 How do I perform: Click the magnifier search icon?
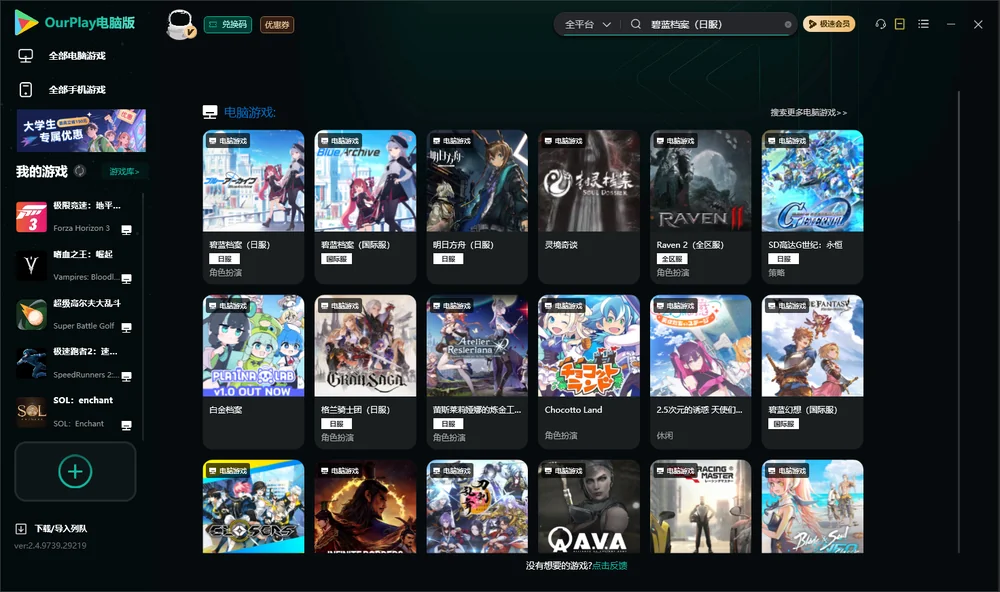636,24
